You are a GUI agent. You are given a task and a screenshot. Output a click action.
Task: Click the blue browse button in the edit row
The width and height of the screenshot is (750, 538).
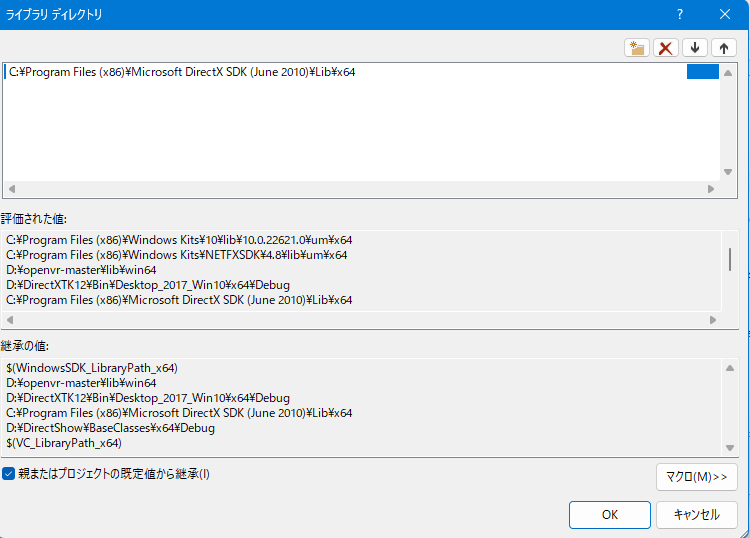(703, 72)
